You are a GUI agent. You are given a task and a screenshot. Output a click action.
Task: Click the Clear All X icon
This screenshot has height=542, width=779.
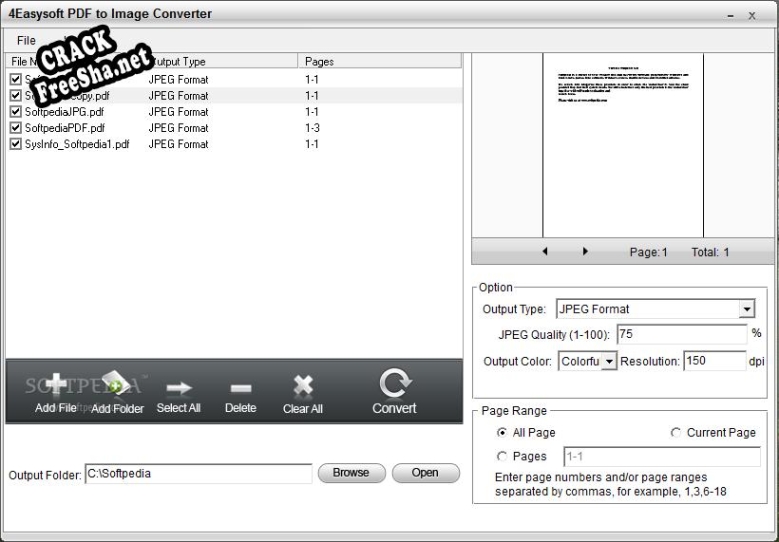302,386
